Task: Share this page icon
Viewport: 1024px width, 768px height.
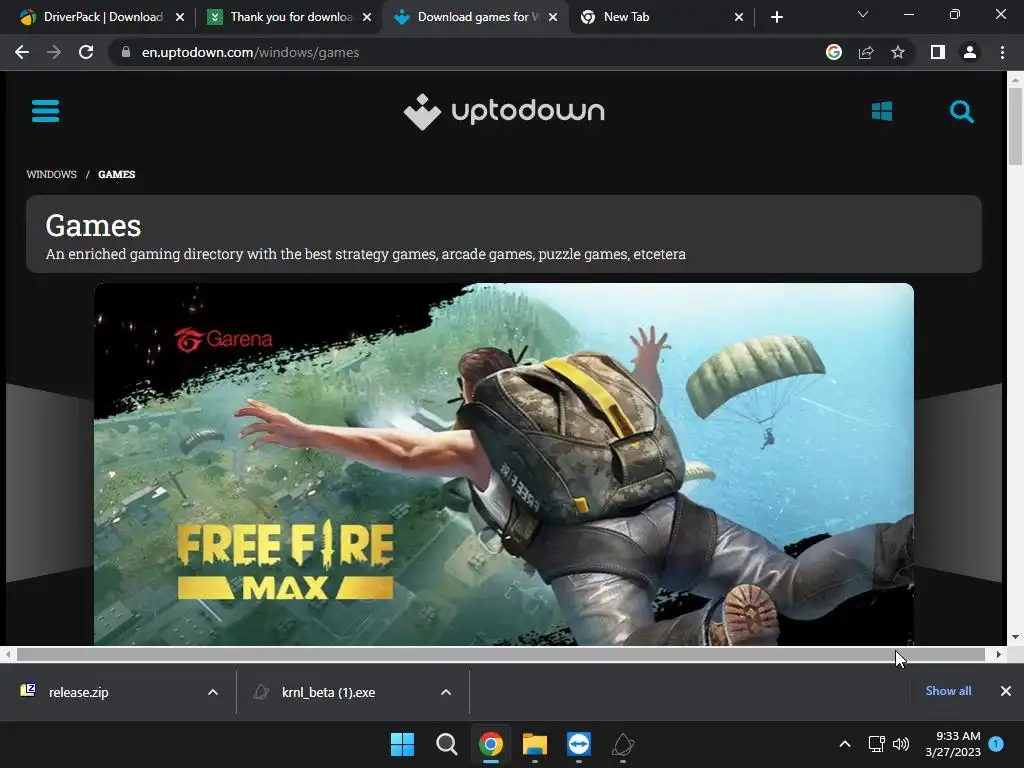Action: (866, 52)
